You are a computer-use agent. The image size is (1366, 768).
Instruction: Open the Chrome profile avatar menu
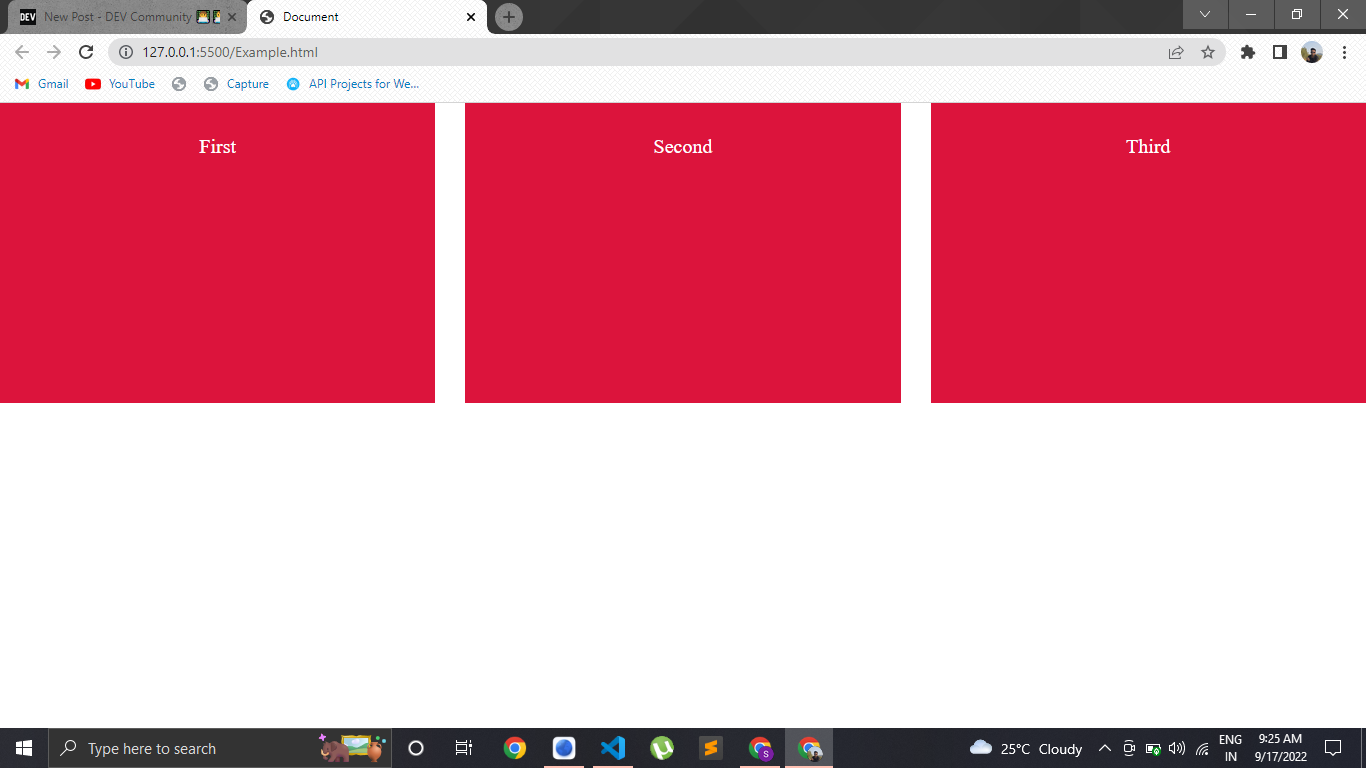1312,52
